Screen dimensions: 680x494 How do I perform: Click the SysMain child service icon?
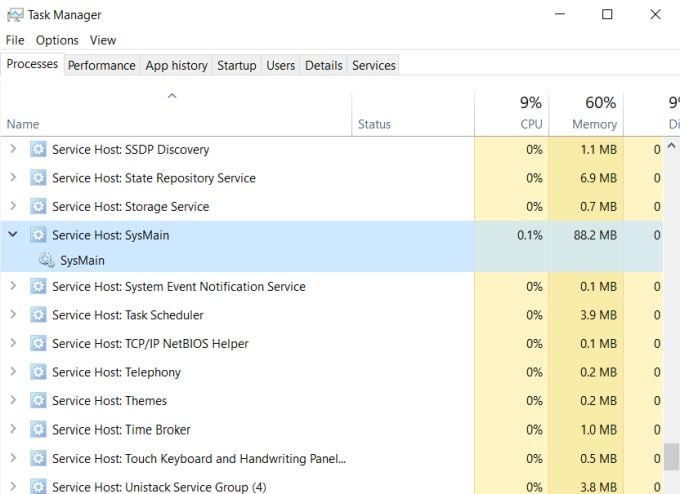coord(46,260)
